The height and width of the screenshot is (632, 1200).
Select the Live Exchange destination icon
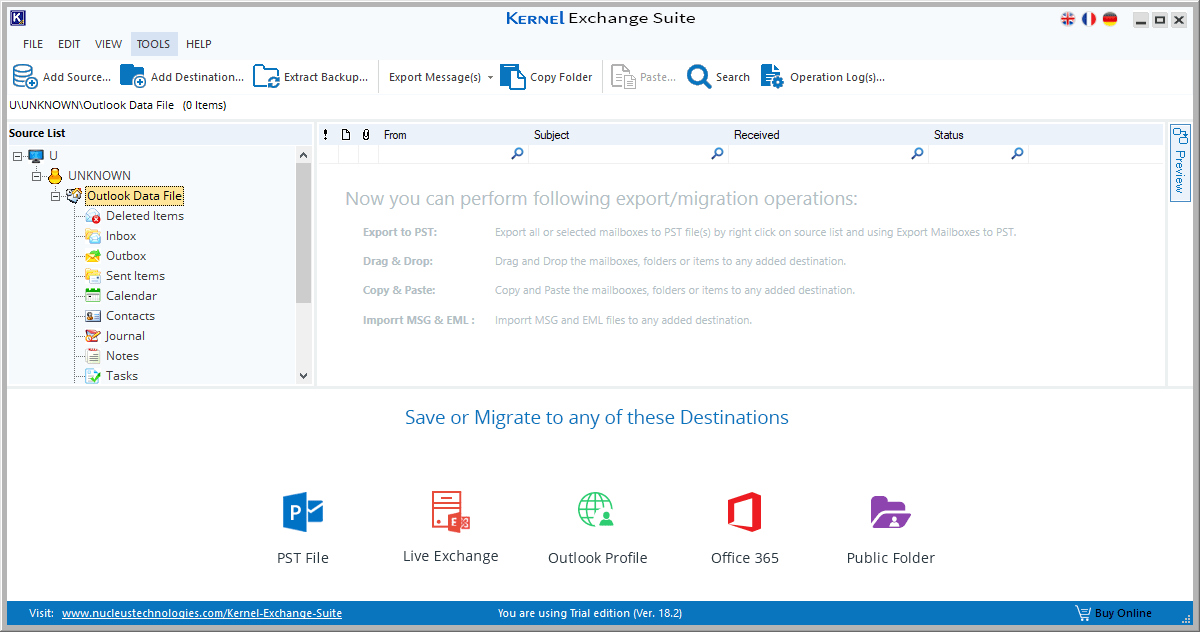point(450,512)
